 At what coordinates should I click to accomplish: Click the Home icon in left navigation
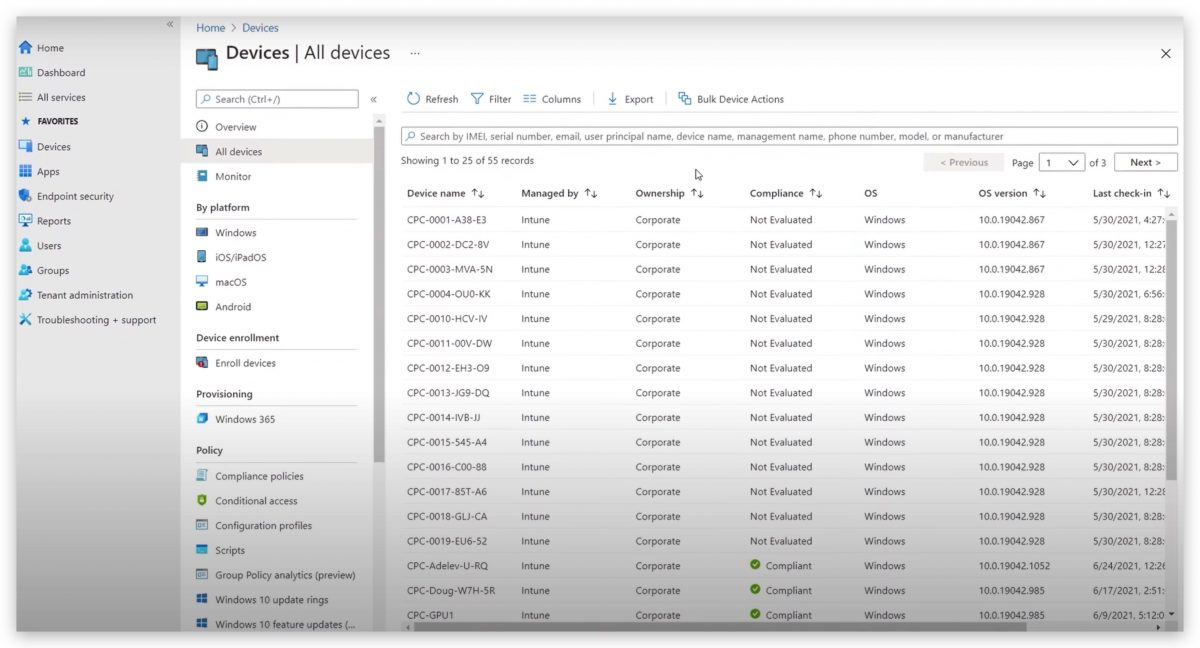(x=25, y=48)
